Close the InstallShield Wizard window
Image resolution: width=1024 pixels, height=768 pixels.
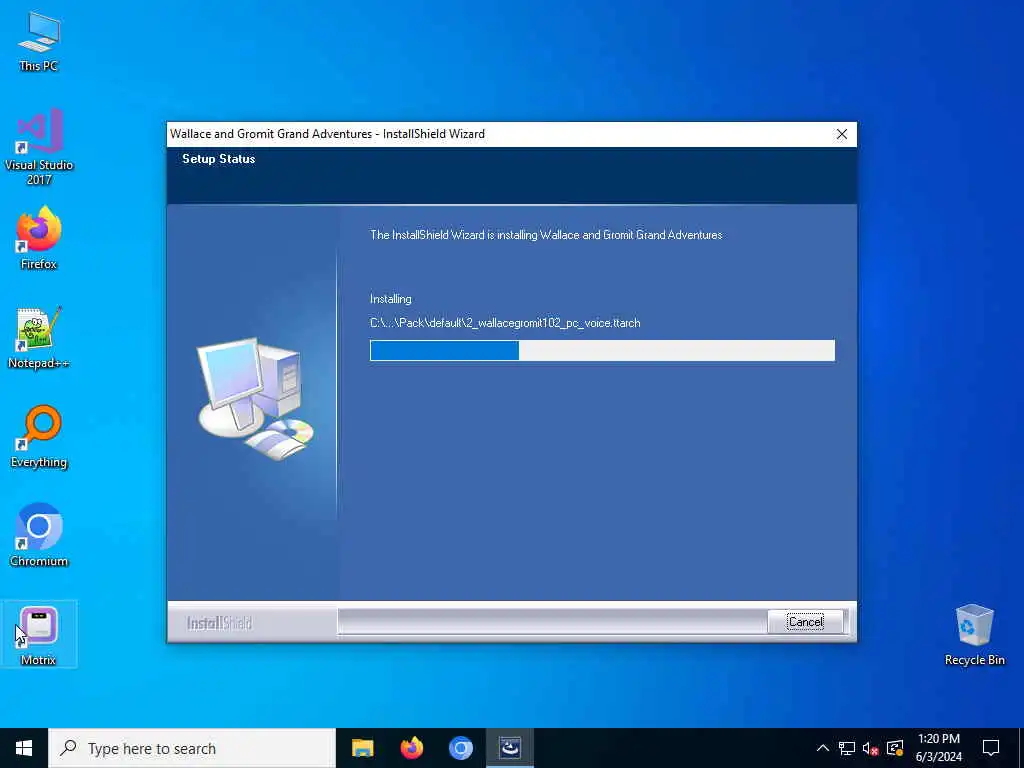[842, 134]
